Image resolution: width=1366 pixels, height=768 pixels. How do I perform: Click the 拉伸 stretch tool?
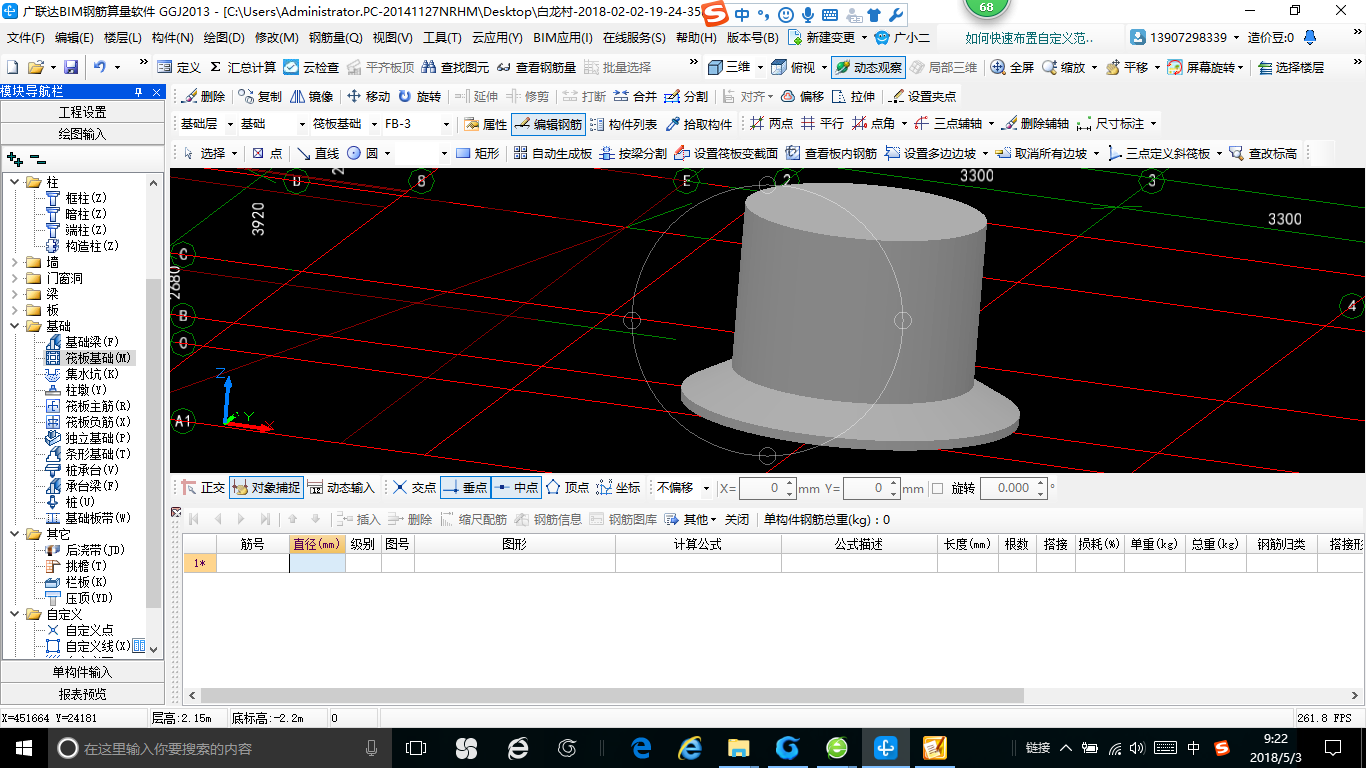click(x=853, y=97)
